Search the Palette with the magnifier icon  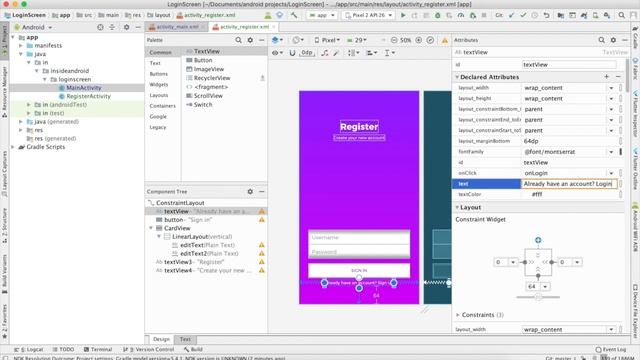(x=238, y=40)
